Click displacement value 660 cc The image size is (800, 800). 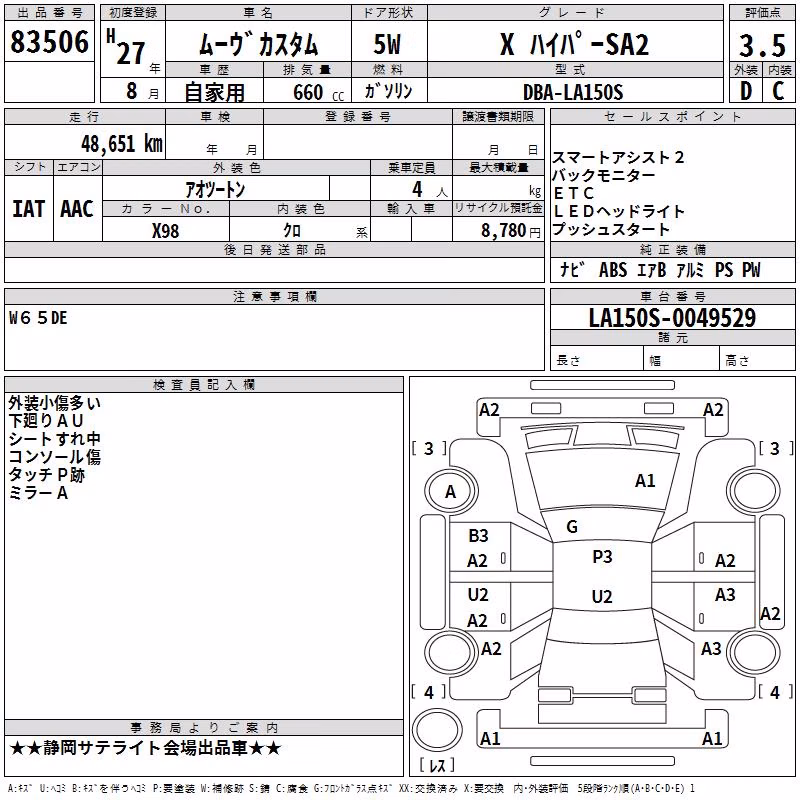[318, 93]
